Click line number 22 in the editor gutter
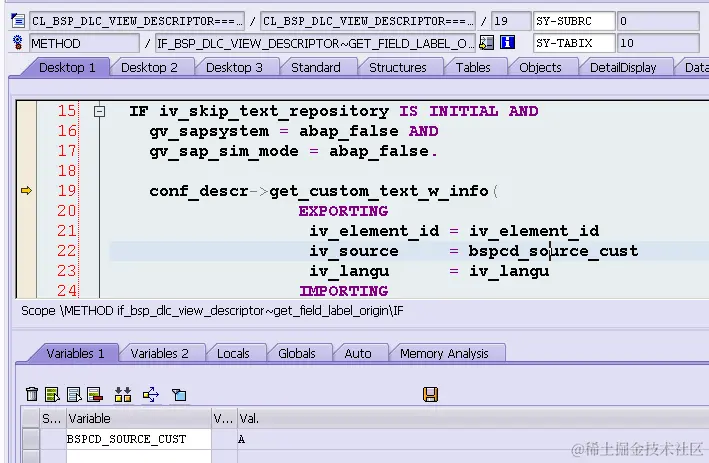 coord(67,250)
